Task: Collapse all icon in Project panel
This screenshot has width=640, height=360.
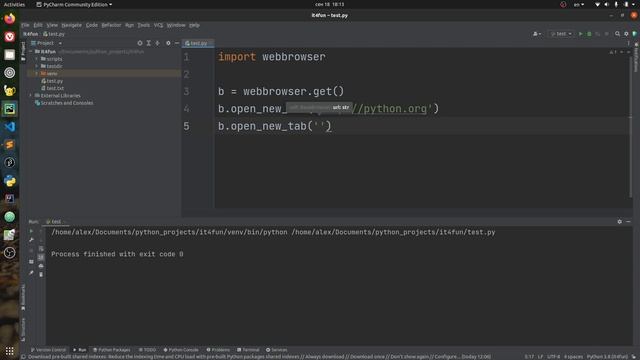Action: [158, 43]
